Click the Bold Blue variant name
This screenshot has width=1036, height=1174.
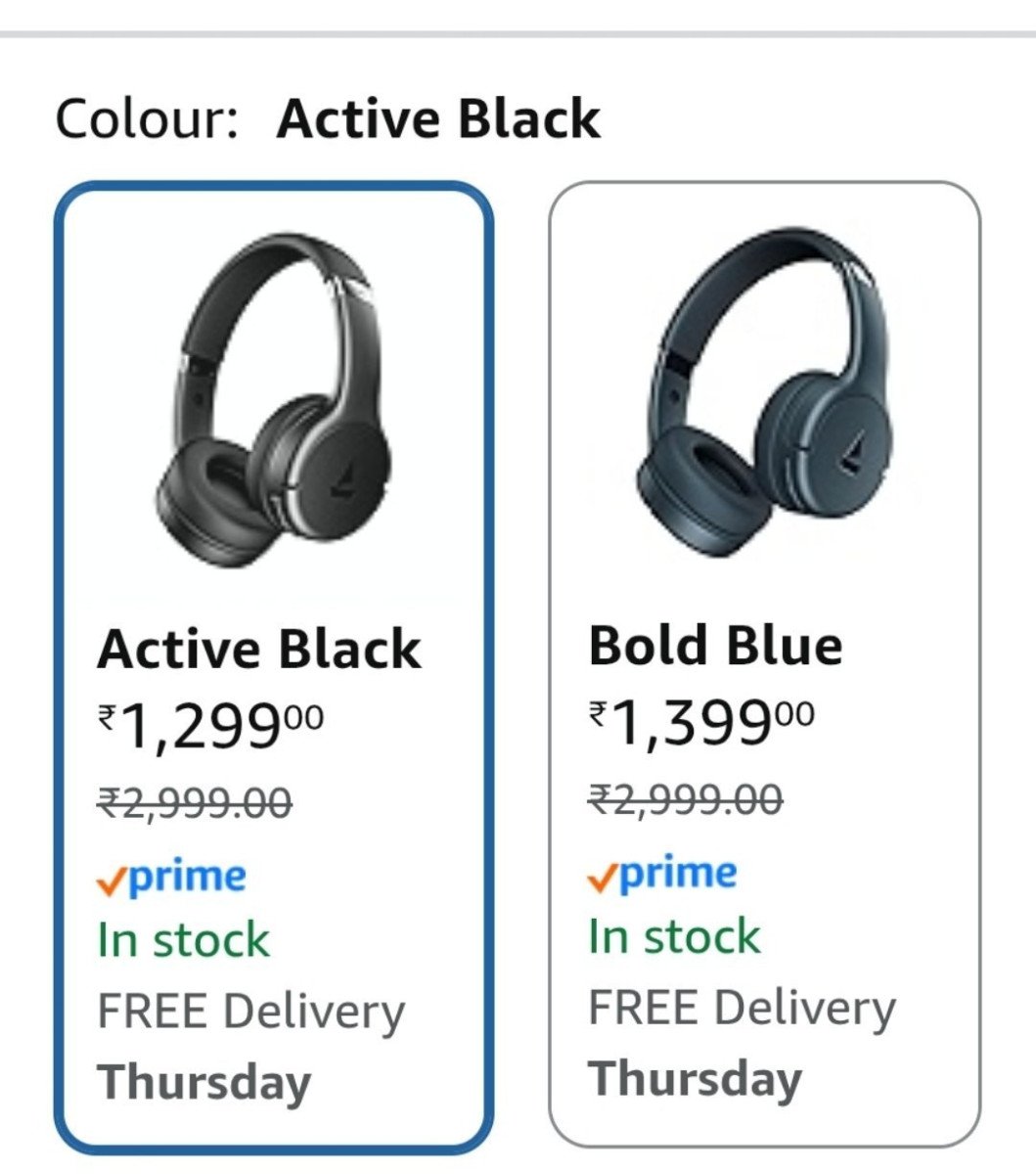(715, 646)
